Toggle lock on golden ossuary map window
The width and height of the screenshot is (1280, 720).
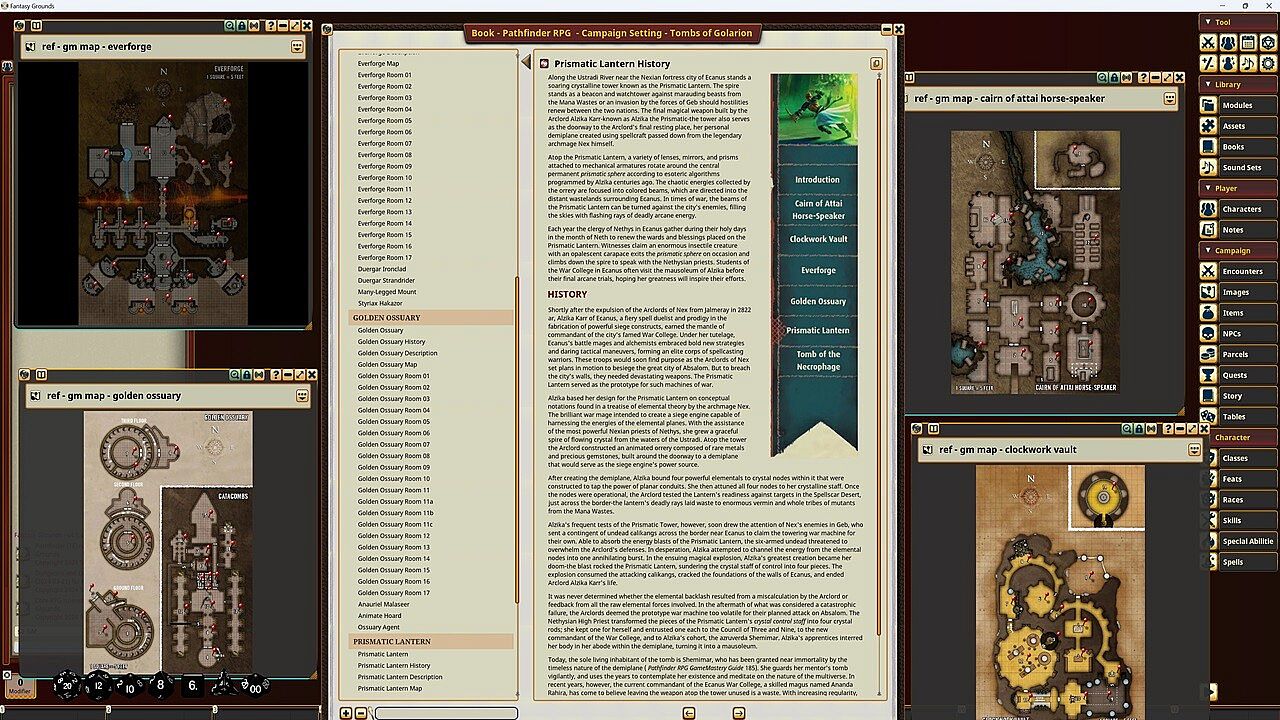click(247, 375)
